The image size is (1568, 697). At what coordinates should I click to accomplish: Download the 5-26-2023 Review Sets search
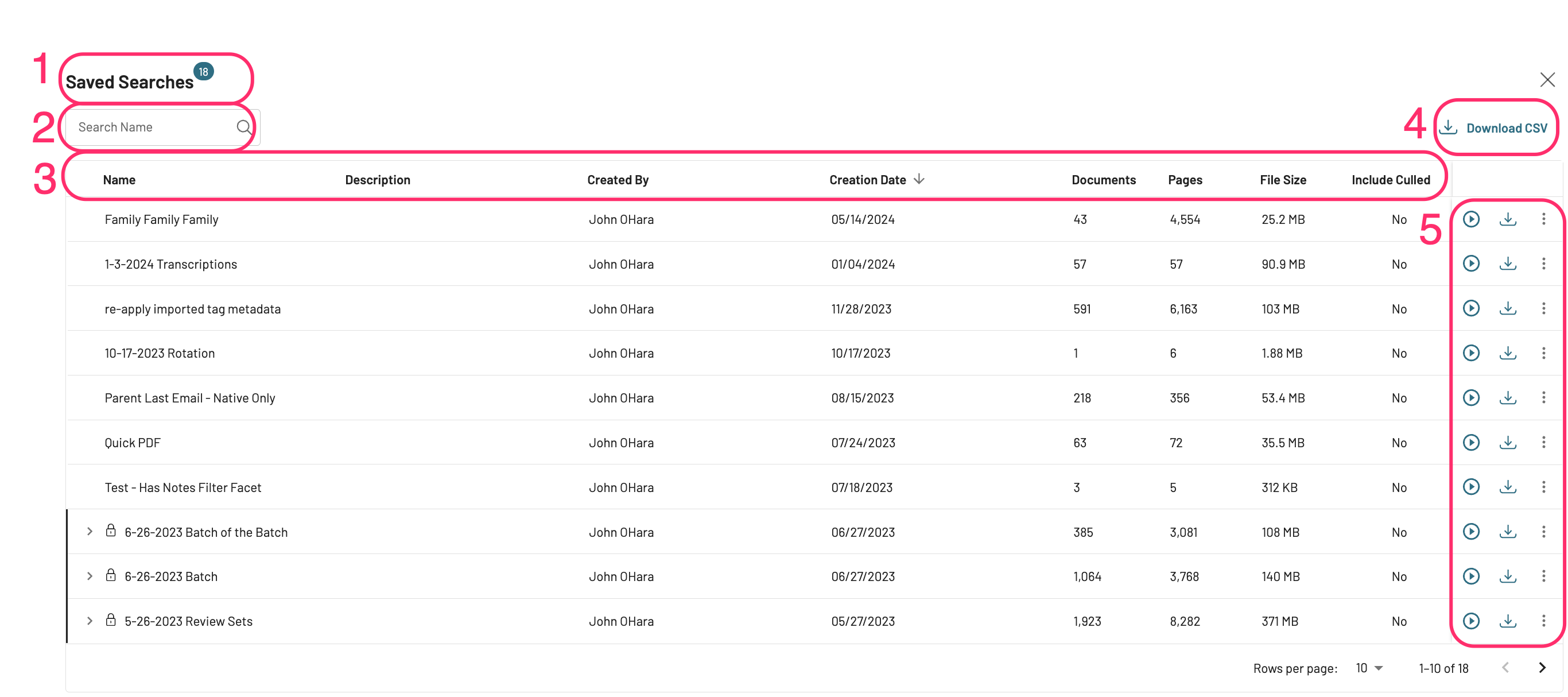click(1508, 622)
